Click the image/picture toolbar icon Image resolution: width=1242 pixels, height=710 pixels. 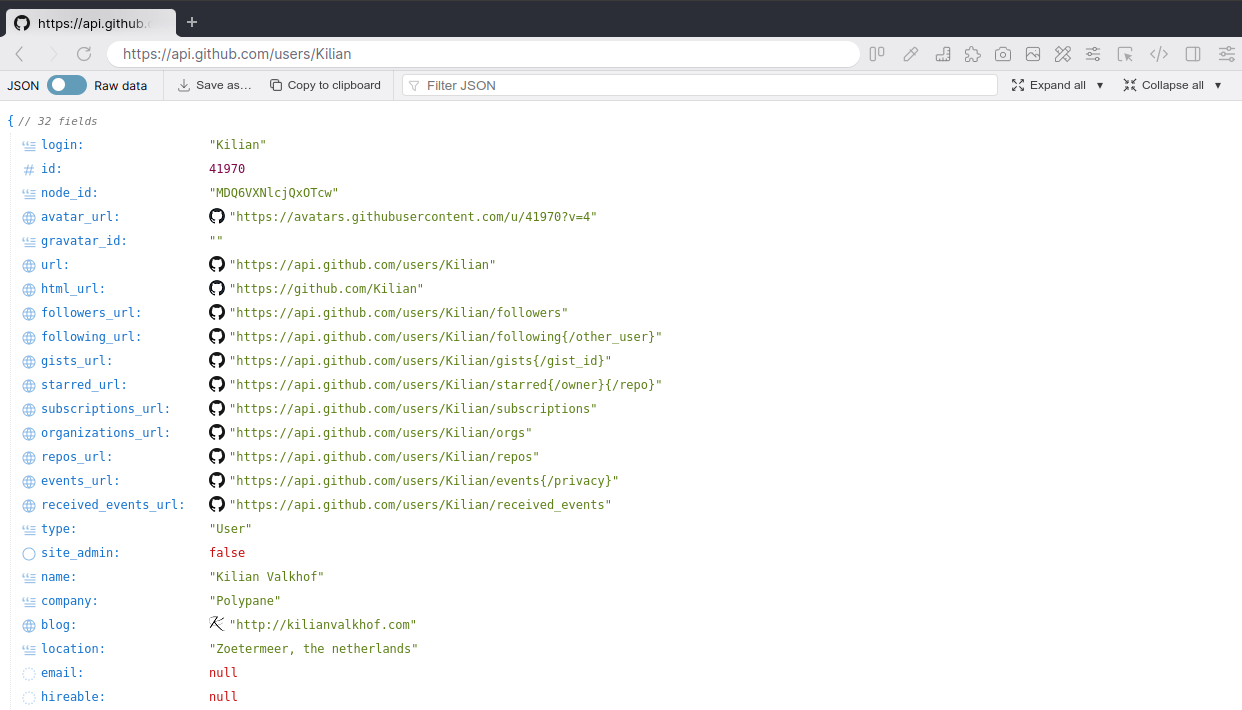click(x=1033, y=54)
